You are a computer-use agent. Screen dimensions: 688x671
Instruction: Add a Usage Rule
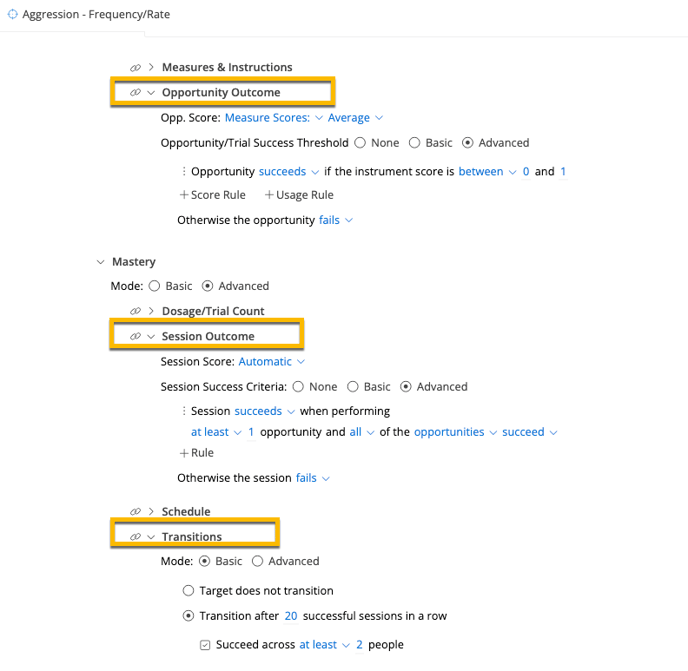pyautogui.click(x=298, y=195)
